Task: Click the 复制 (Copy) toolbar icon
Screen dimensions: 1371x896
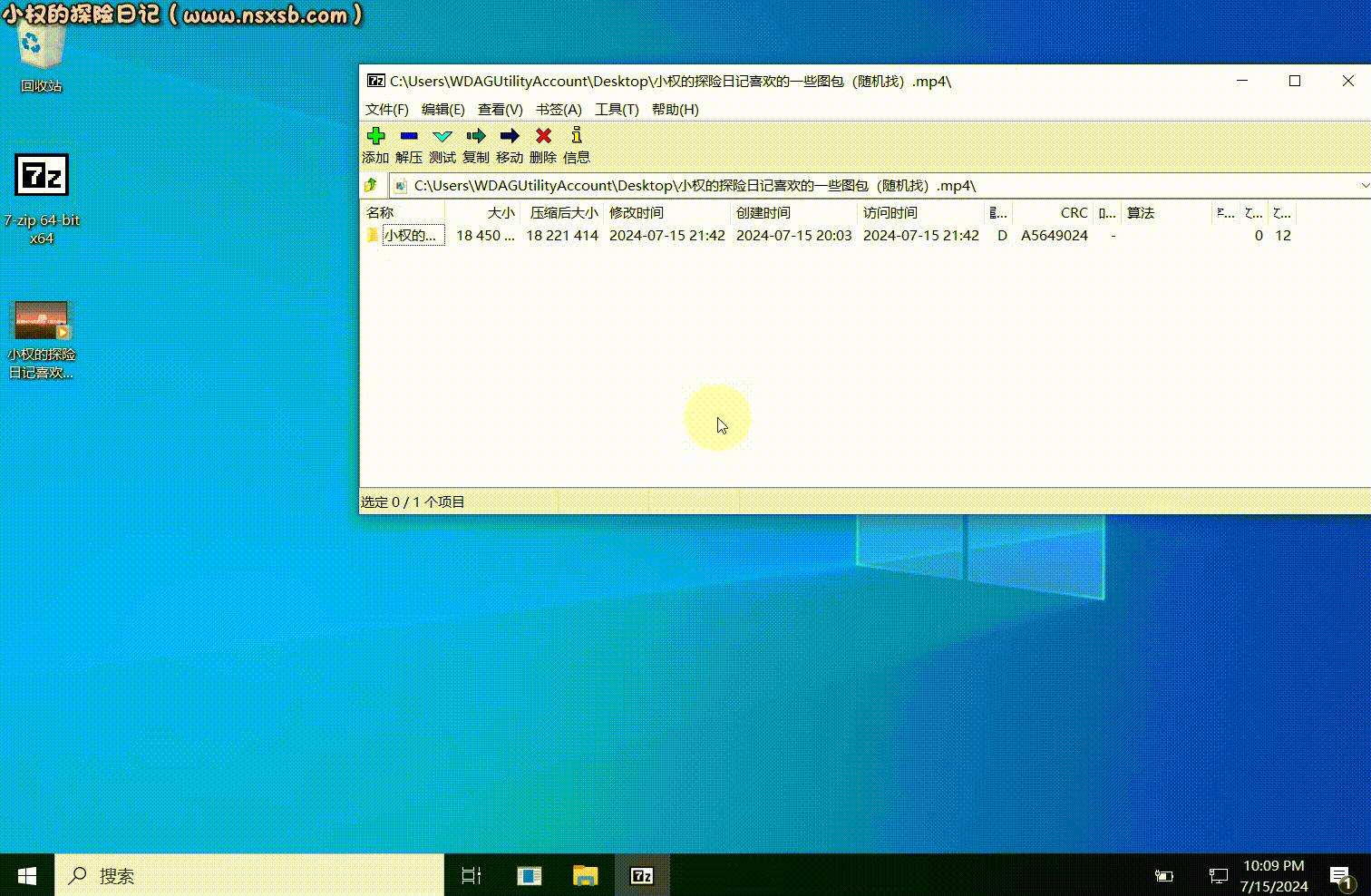Action: [476, 136]
